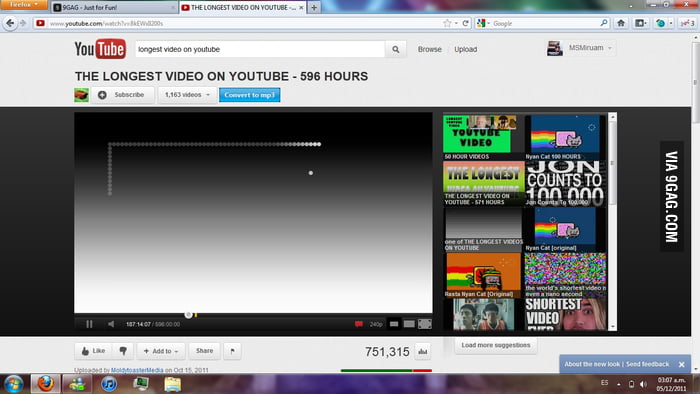Open the bookmarks toolbar menu icon
The height and width of the screenshot is (394, 700).
pos(641,23)
